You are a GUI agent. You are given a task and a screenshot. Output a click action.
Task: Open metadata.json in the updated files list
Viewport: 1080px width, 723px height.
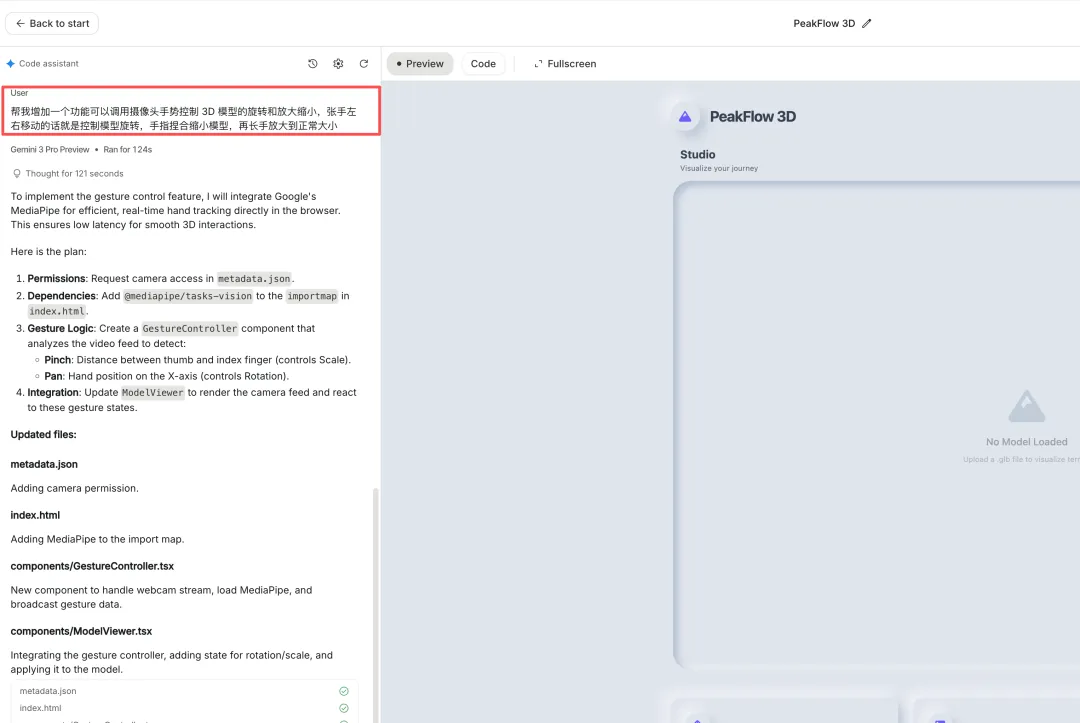pyautogui.click(x=48, y=691)
